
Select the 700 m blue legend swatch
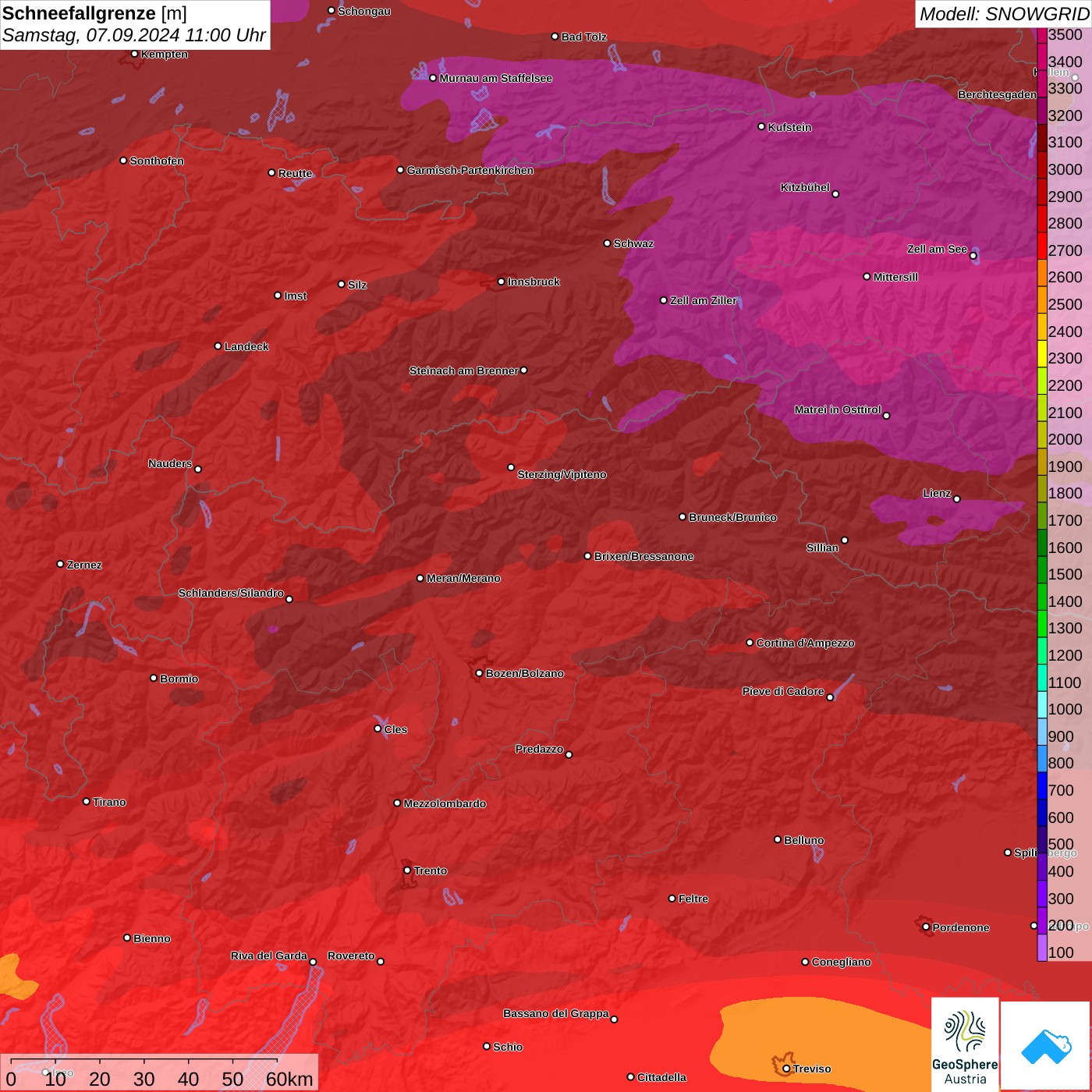[1041, 785]
